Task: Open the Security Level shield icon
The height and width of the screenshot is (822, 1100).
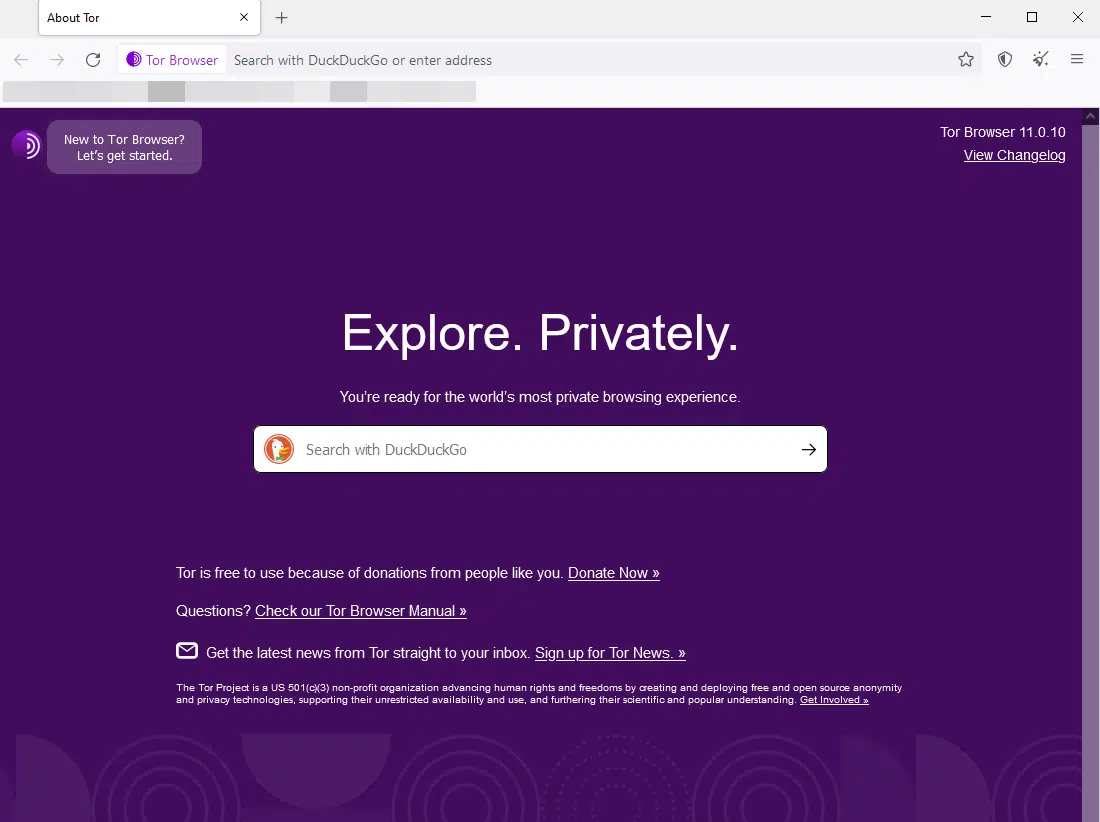Action: [x=1005, y=60]
